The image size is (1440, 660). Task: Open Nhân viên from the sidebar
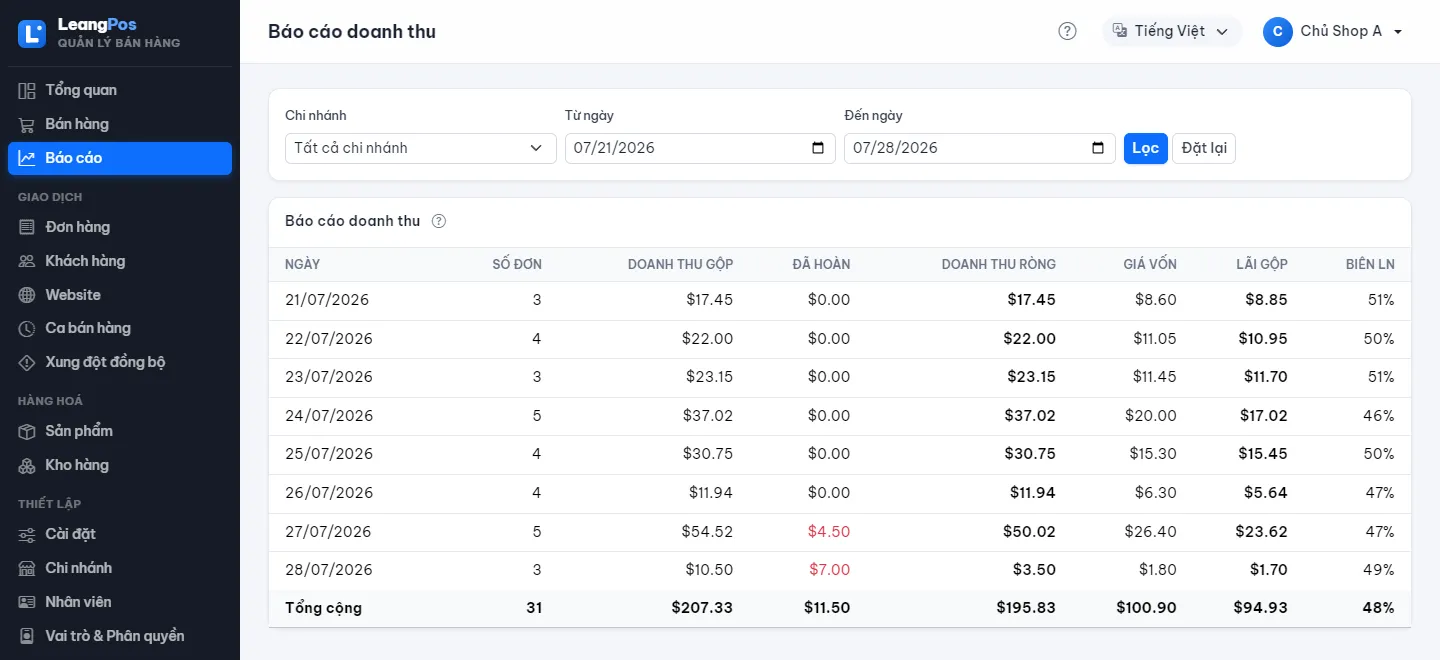[120, 602]
